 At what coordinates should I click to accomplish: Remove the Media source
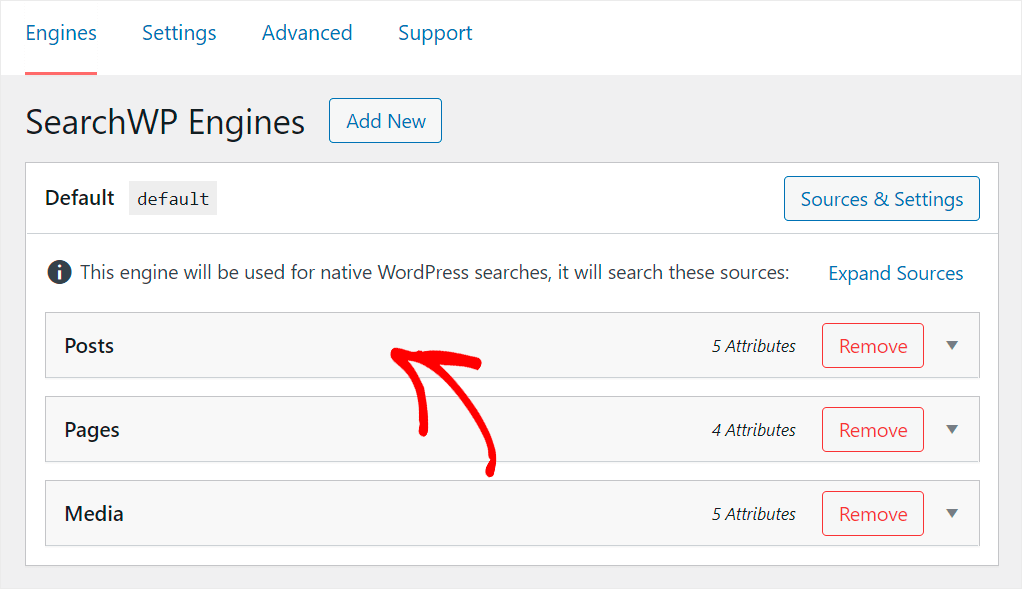[x=872, y=514]
